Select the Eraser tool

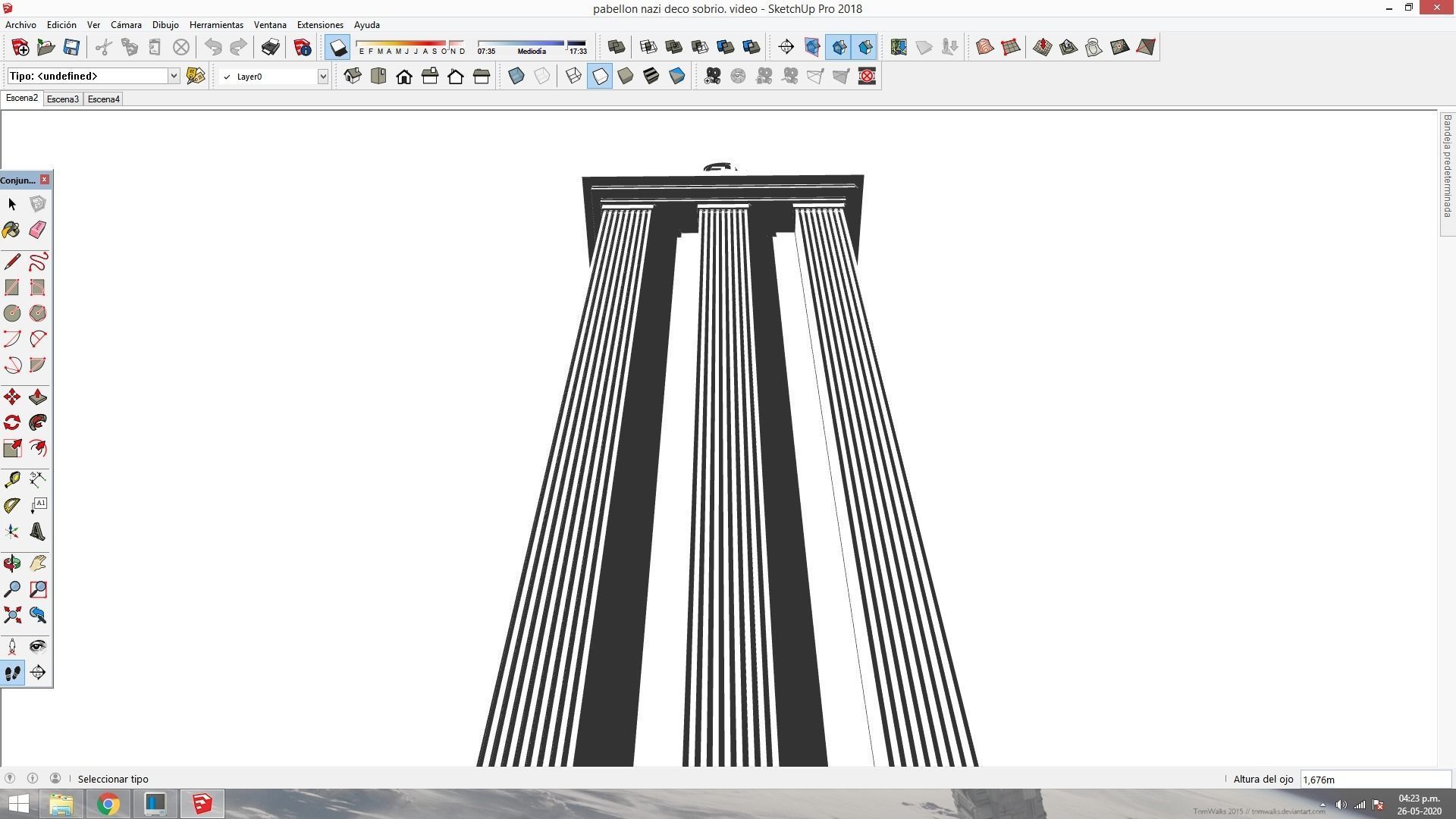tap(37, 230)
